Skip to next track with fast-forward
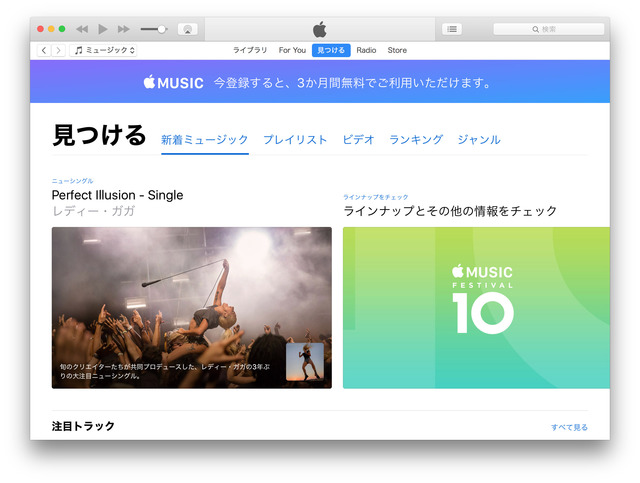Viewport: 640px width, 483px height. coord(123,29)
